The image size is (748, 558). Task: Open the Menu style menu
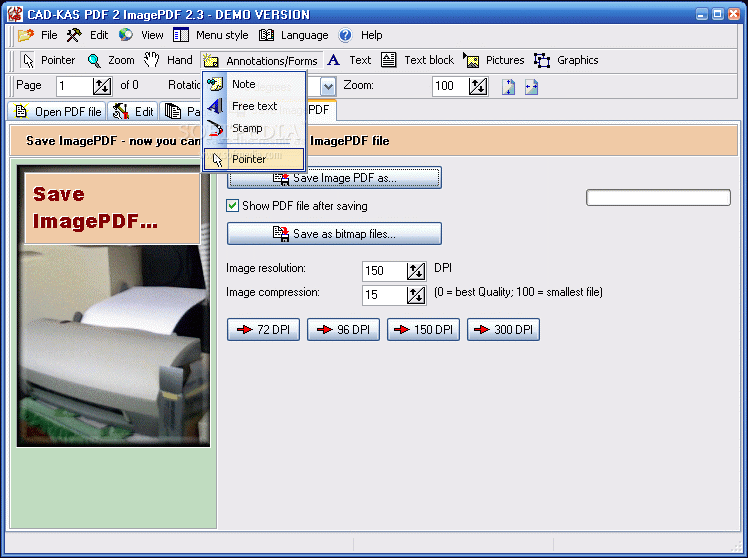point(222,35)
